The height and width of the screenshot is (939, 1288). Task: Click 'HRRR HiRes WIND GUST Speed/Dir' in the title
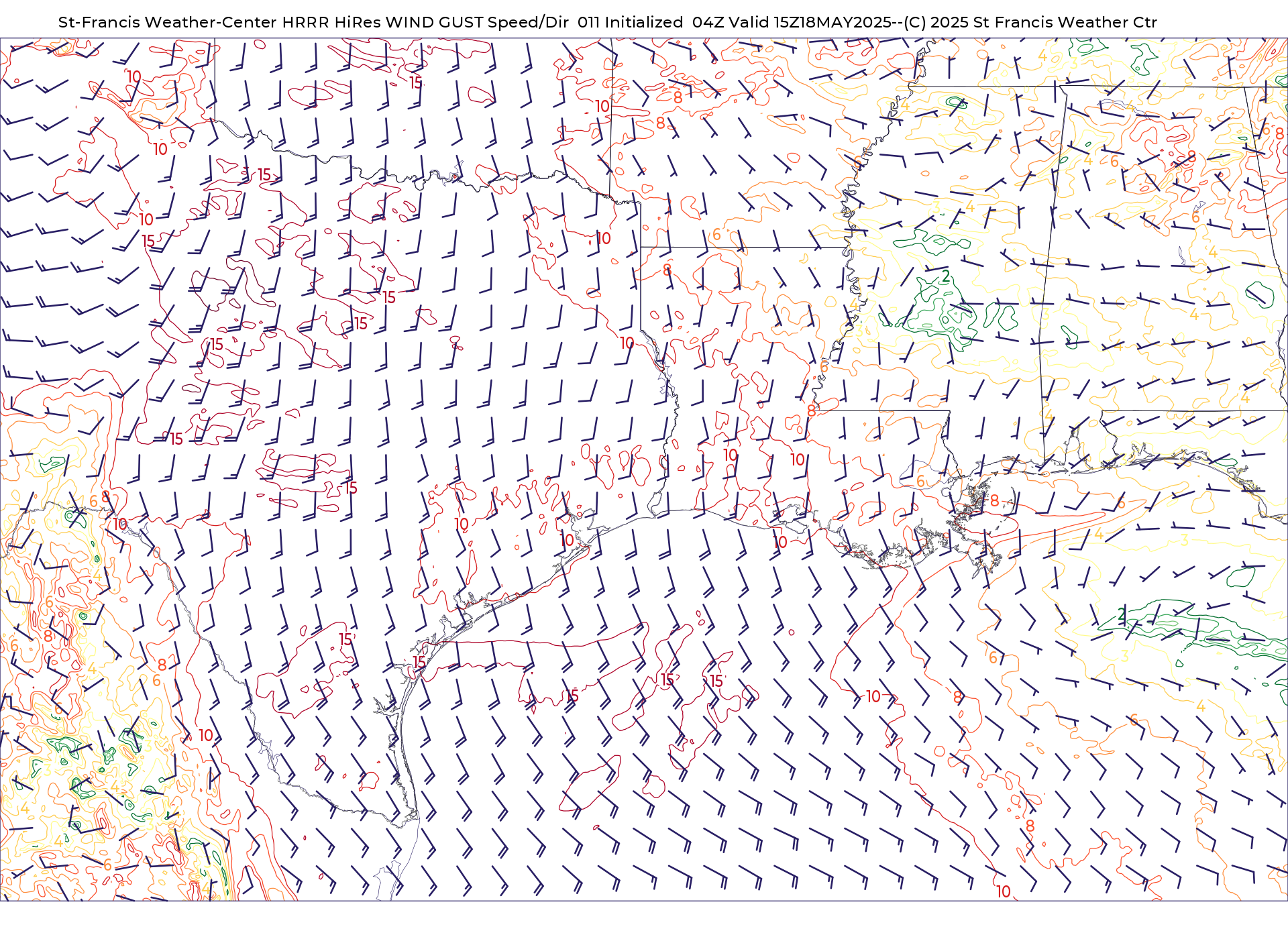coord(425,22)
